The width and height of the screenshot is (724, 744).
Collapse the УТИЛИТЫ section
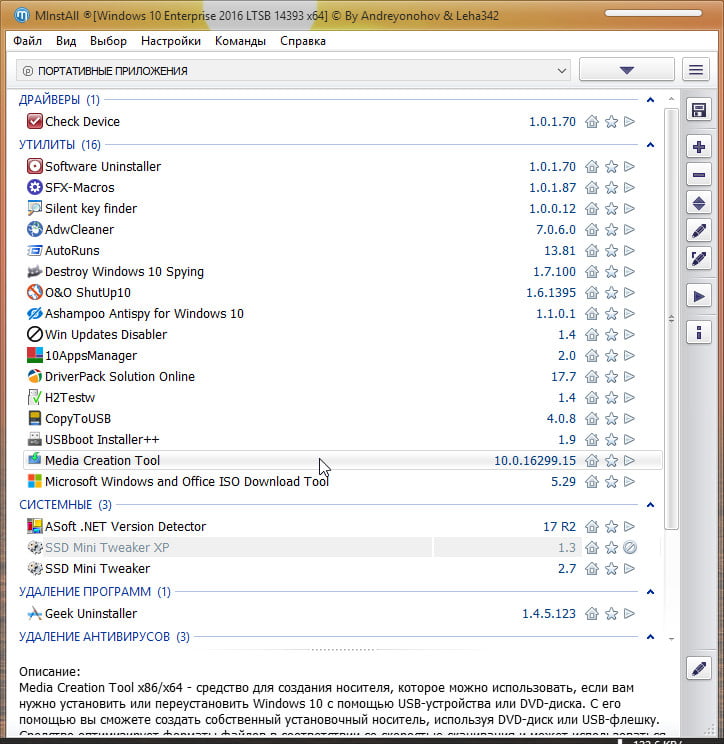(650, 145)
